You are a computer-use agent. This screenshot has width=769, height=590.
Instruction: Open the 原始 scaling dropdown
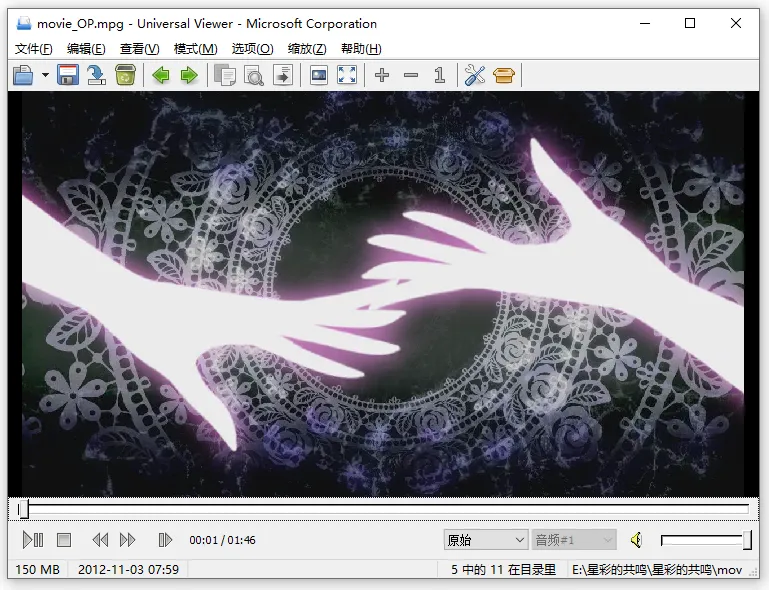486,540
